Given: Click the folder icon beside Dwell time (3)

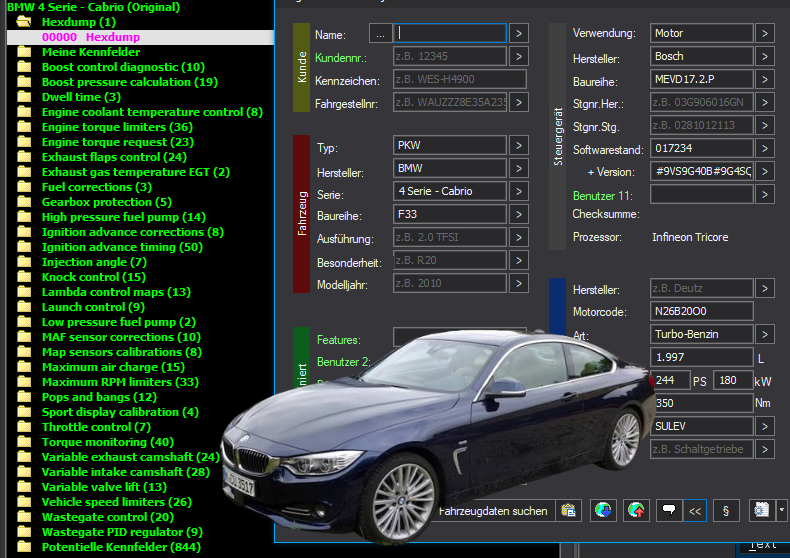Looking at the screenshot, I should tap(24, 97).
